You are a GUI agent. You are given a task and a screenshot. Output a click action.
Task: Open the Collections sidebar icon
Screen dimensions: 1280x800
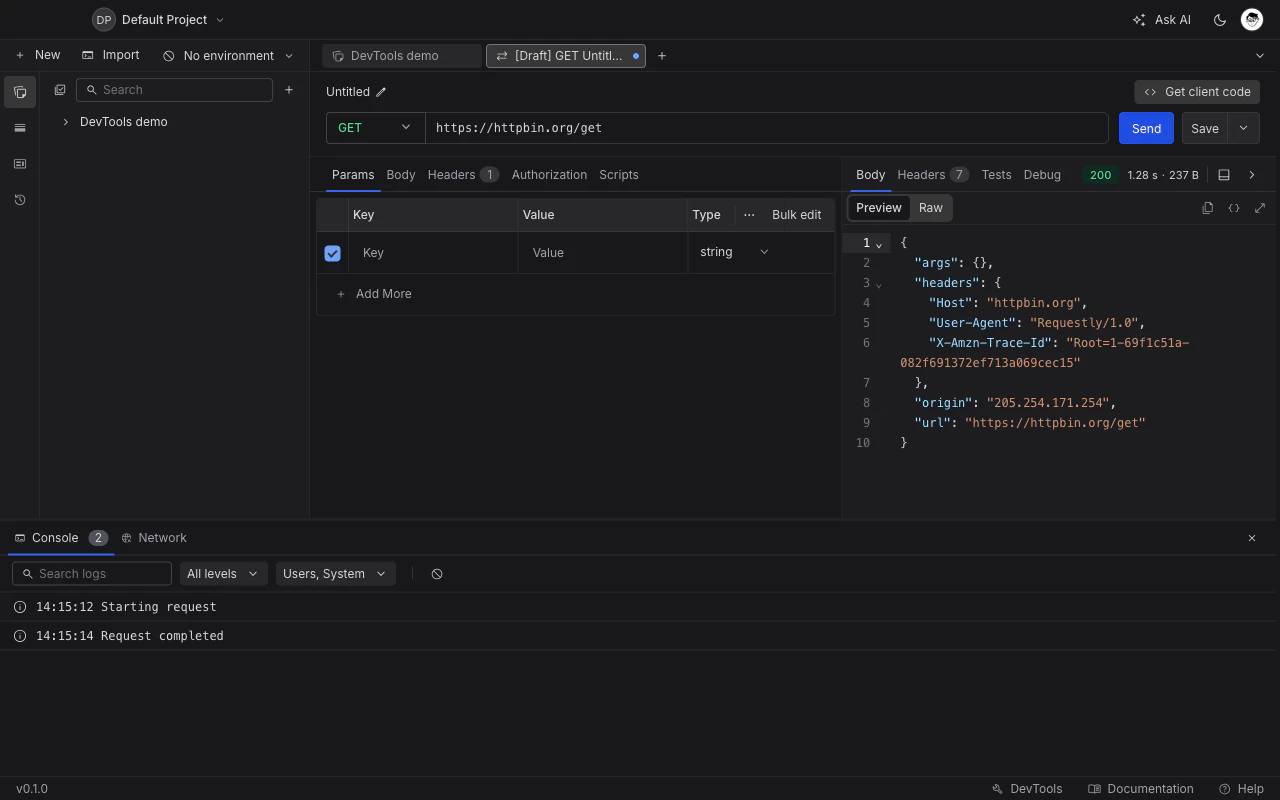[20, 92]
